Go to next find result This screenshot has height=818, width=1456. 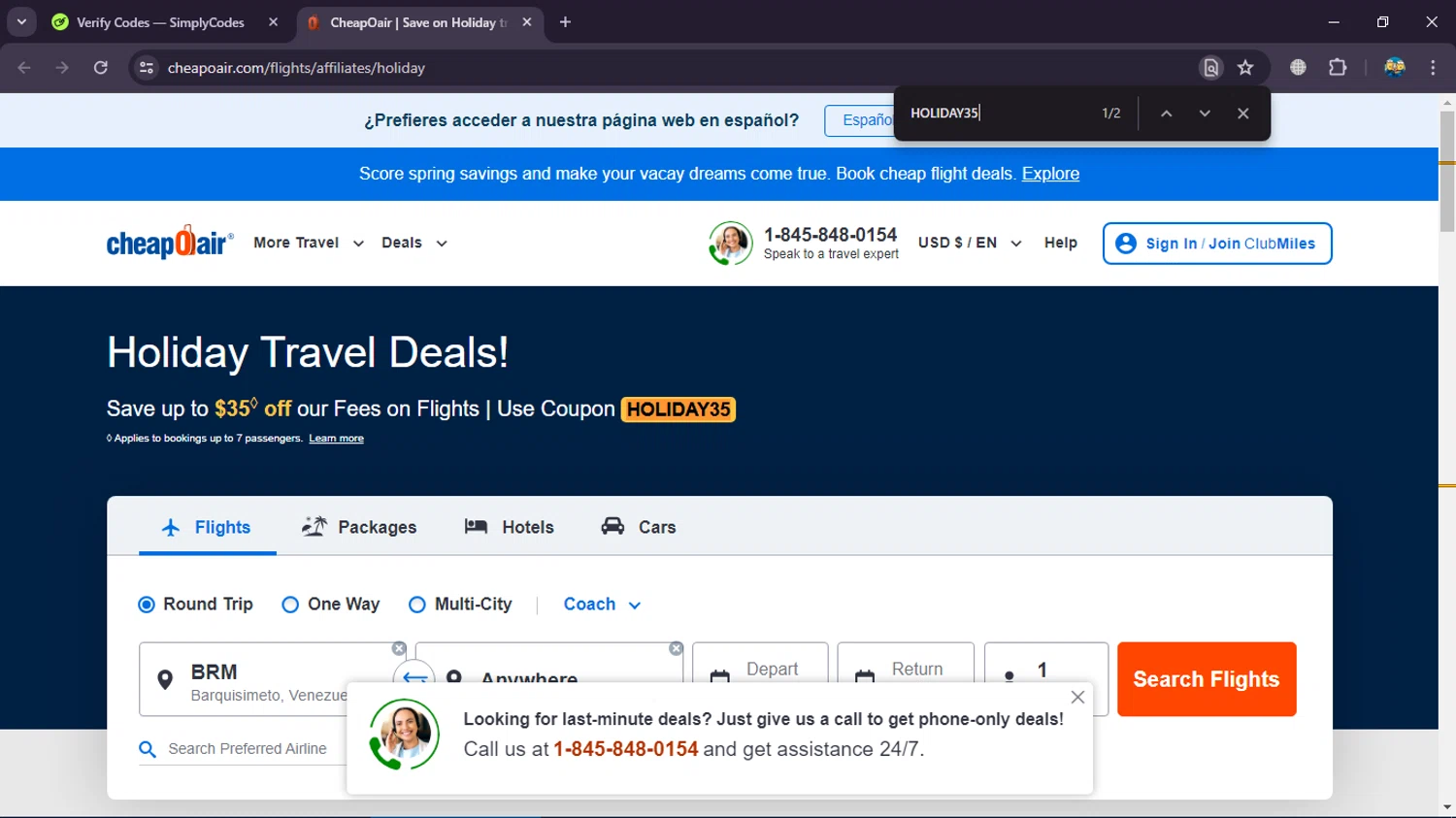coord(1205,114)
